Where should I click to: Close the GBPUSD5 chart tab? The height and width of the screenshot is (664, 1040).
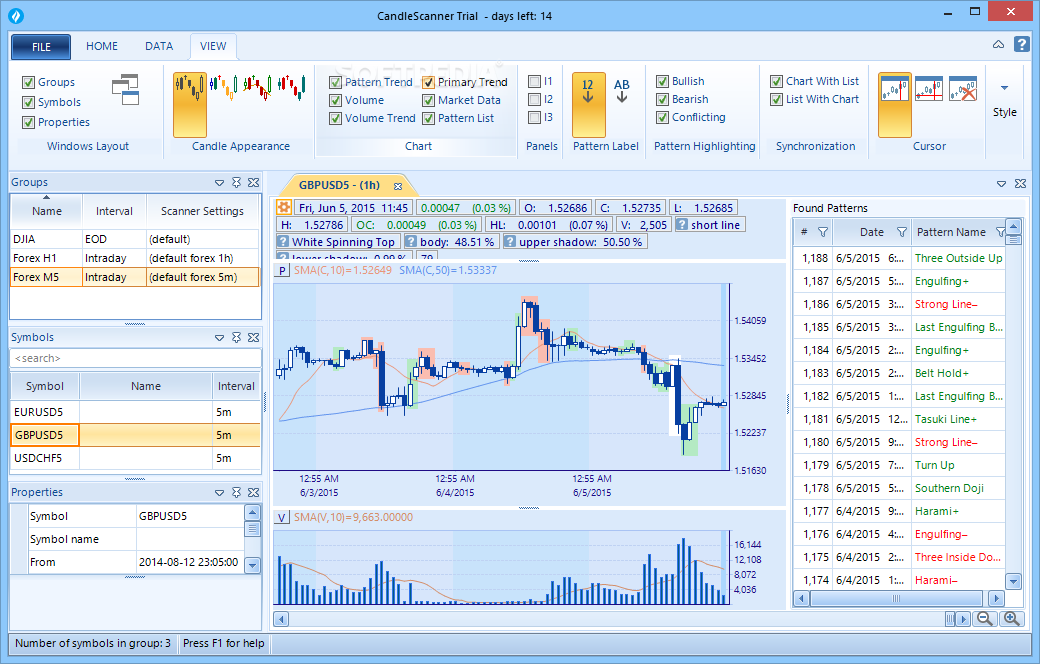pos(398,186)
